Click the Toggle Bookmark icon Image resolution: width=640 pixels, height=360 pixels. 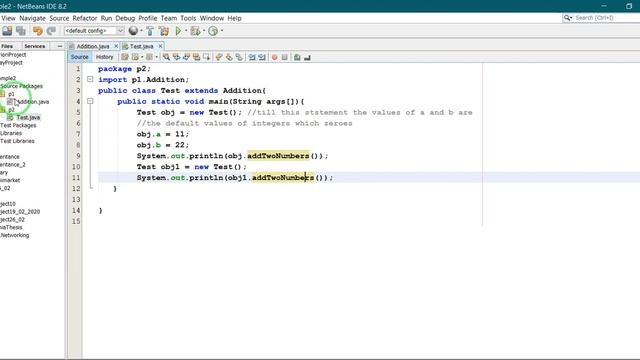click(239, 57)
